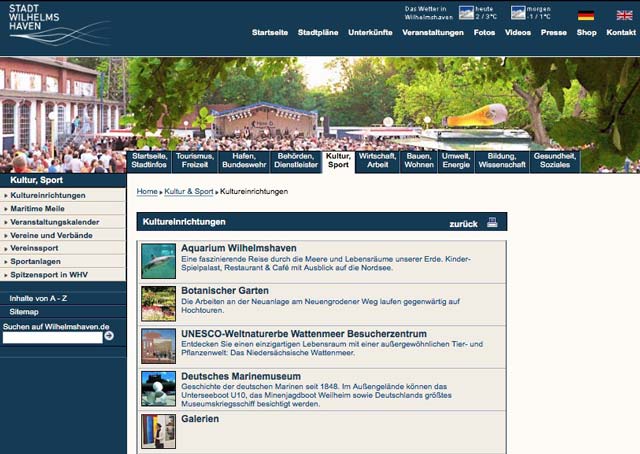The image size is (640, 454).
Task: Select the Umwelt, Energie tab
Action: (x=456, y=161)
